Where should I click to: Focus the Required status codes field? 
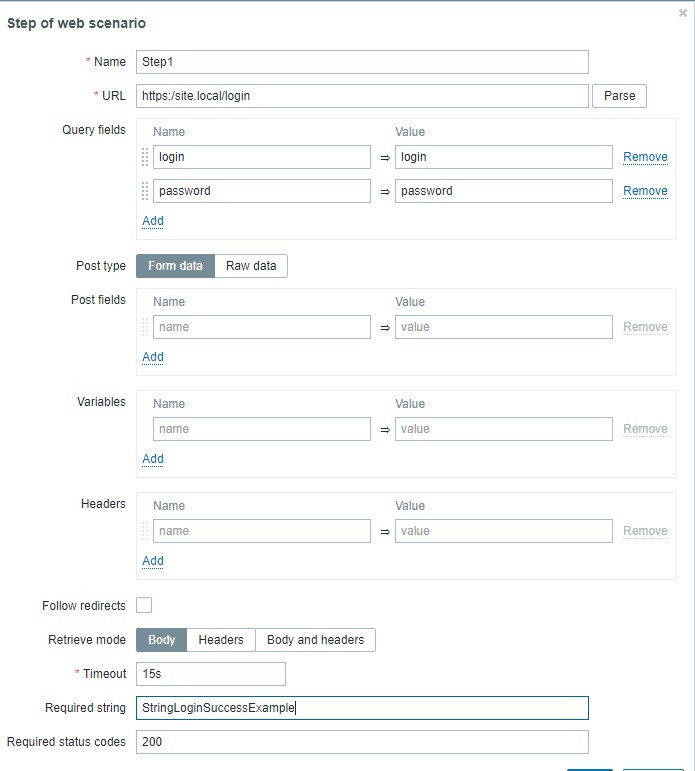(362, 742)
